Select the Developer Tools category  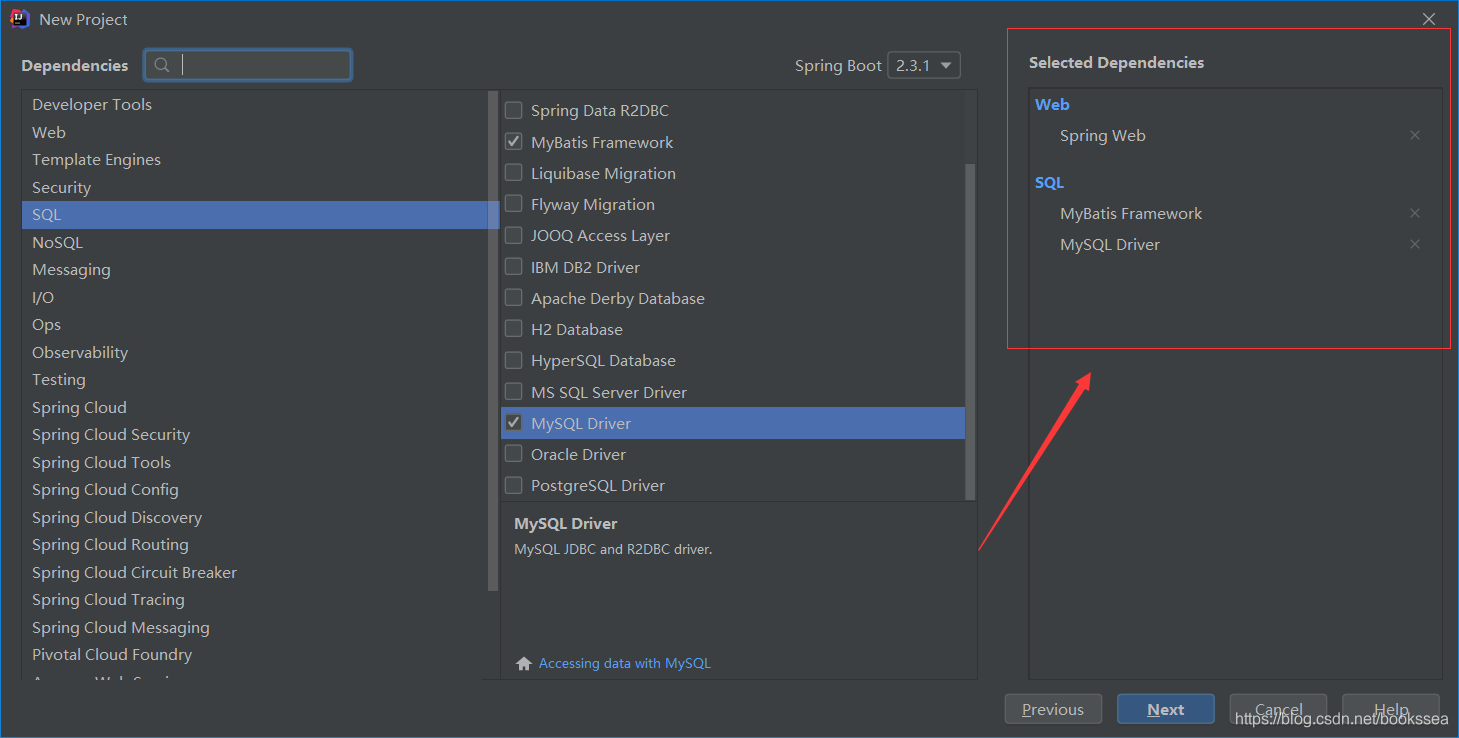point(254,104)
